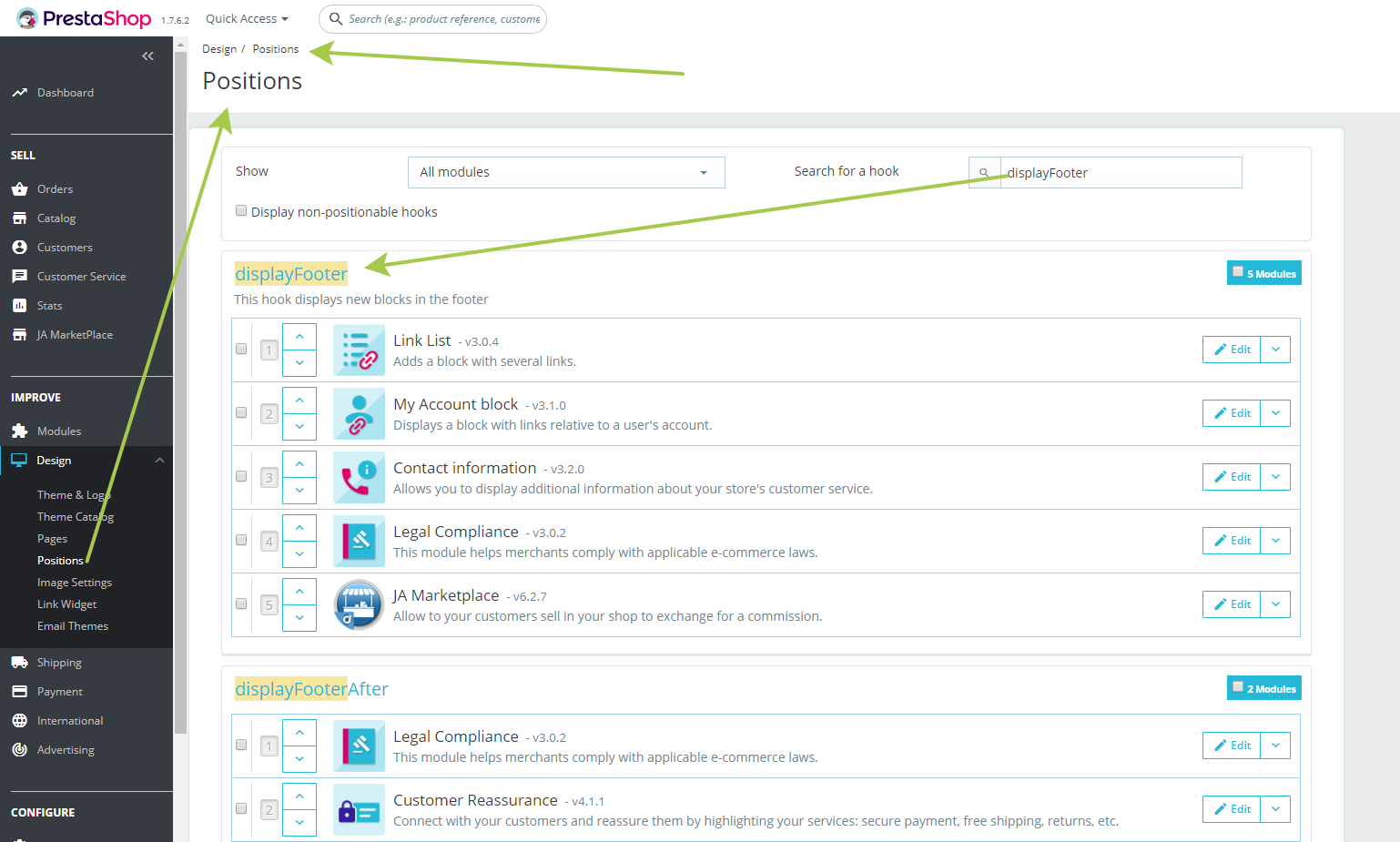The width and height of the screenshot is (1400, 842).
Task: Expand Legal Compliance options in displayFooterAfter
Action: tap(1275, 746)
